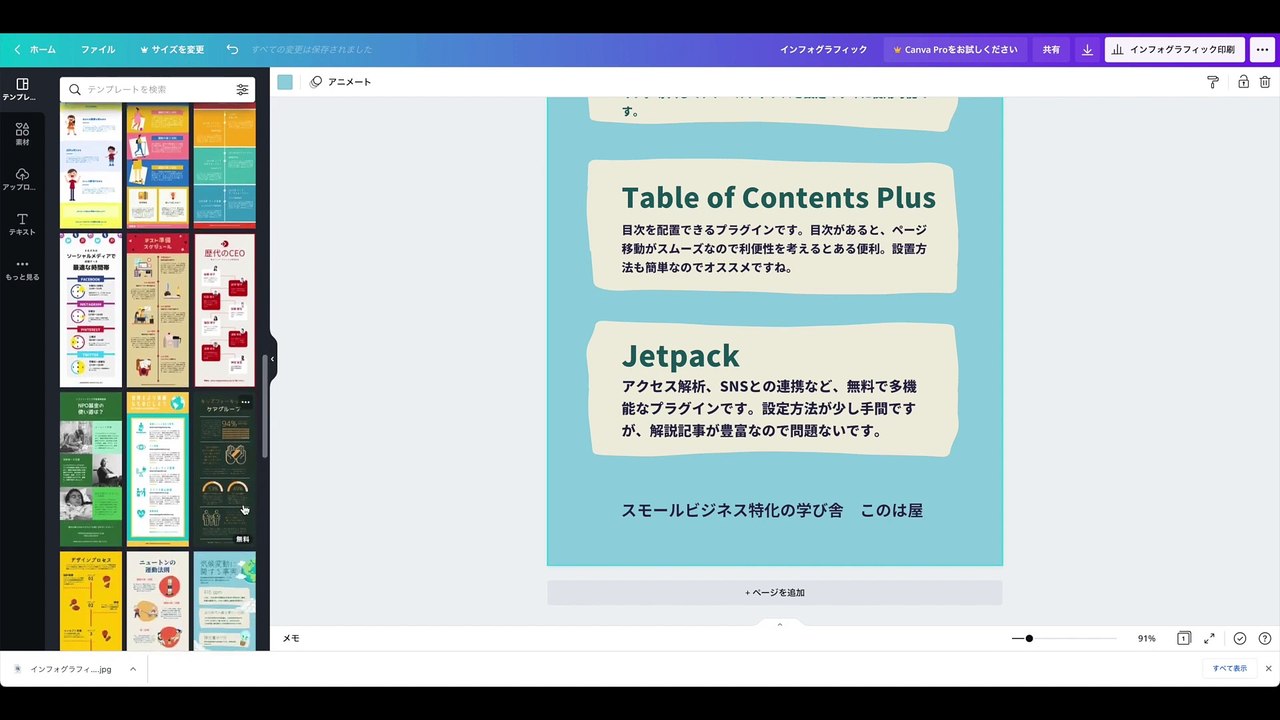Expand the downloaded jpg file options chevron
Screen dimensions: 1280x720
[133, 669]
